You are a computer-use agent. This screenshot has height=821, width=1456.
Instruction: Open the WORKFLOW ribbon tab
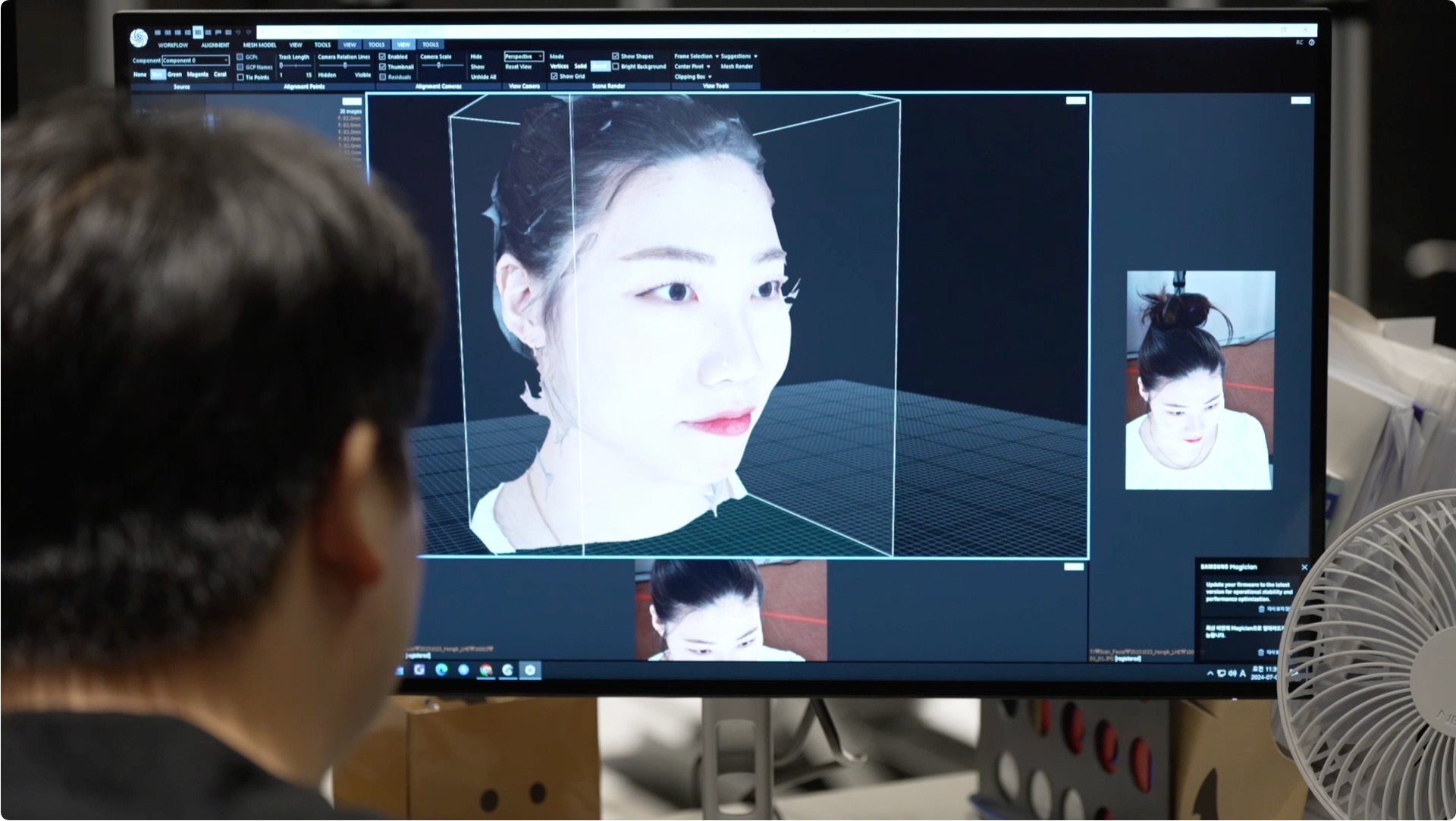click(x=173, y=46)
